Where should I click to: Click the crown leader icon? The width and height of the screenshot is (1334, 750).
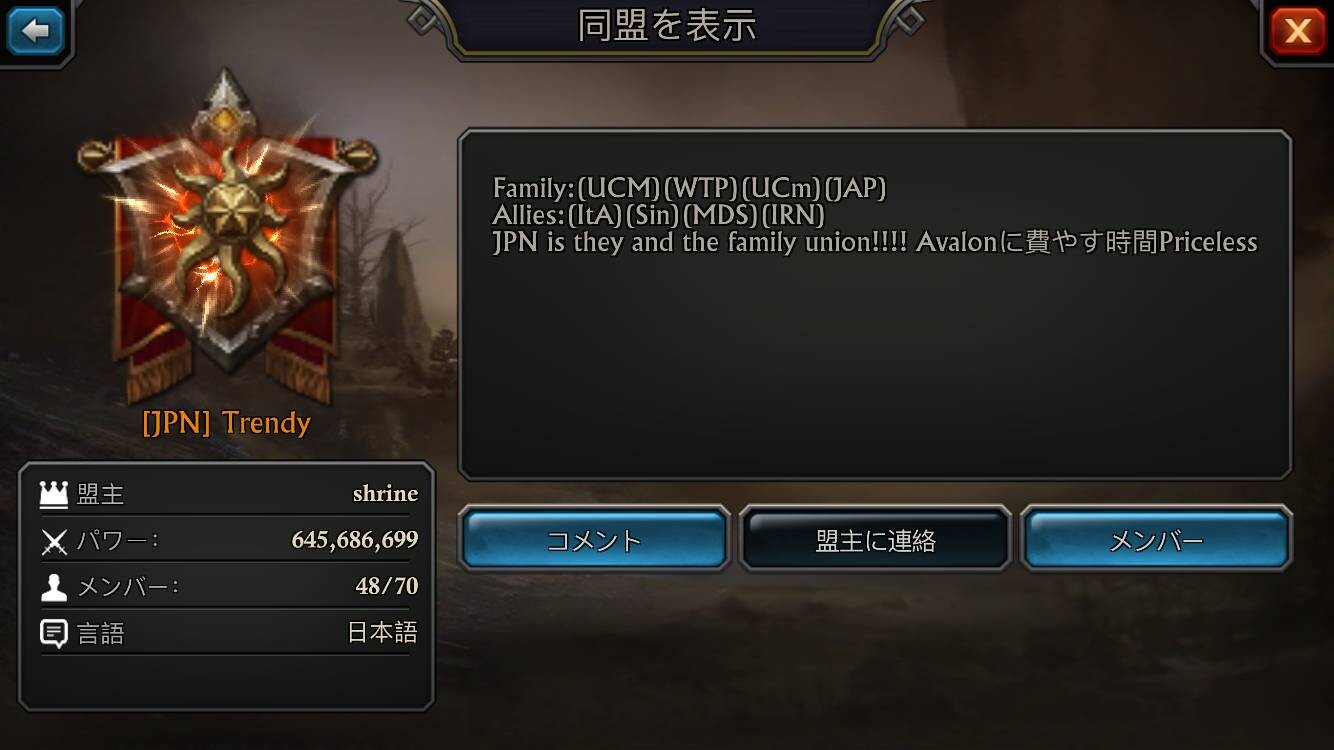click(x=53, y=493)
